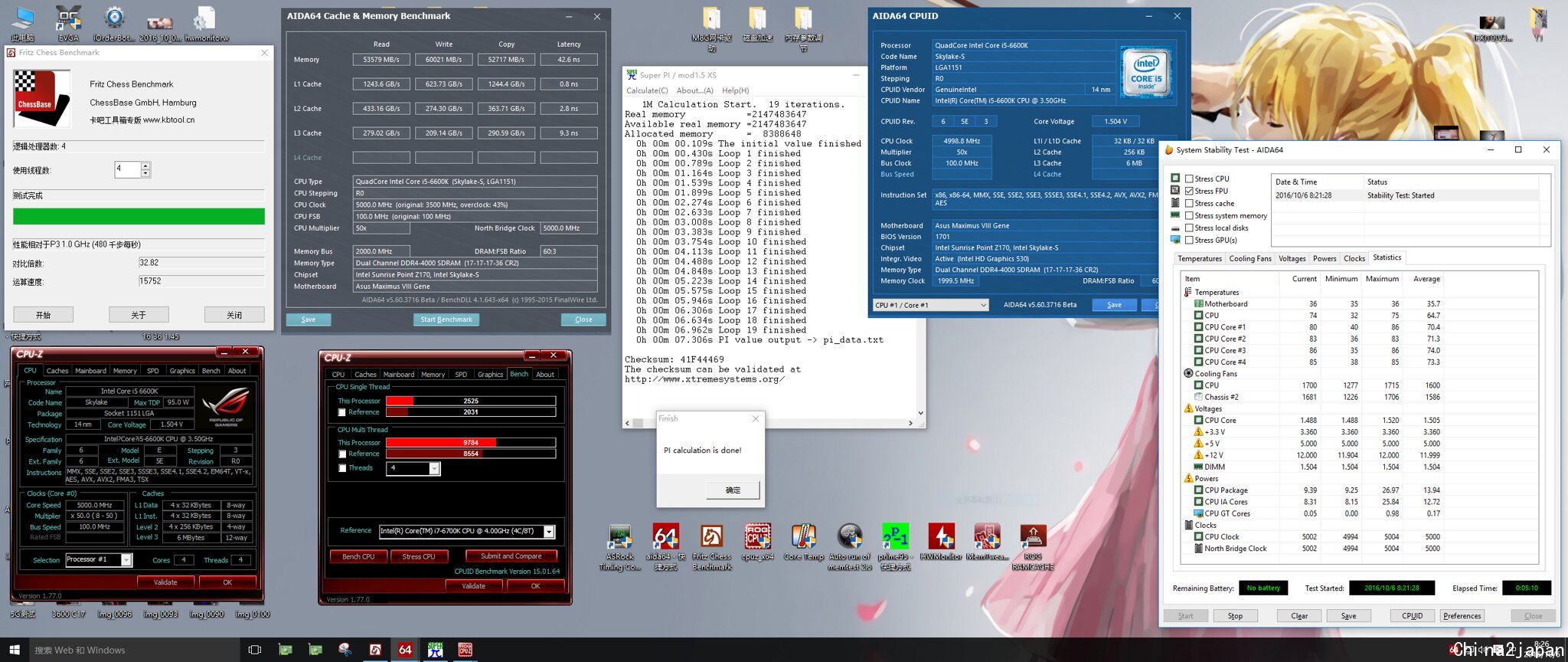This screenshot has height=662, width=1568.
Task: Click Preferences in System Stability Test
Action: tap(1462, 616)
